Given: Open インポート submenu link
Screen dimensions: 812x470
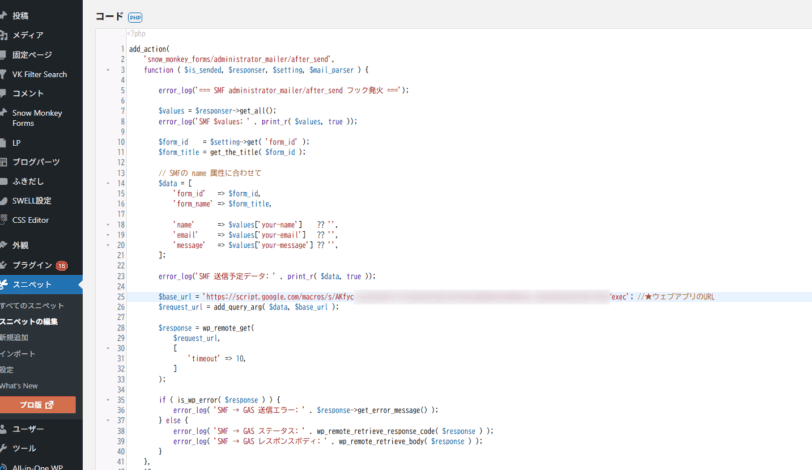Looking at the screenshot, I should tap(18, 354).
